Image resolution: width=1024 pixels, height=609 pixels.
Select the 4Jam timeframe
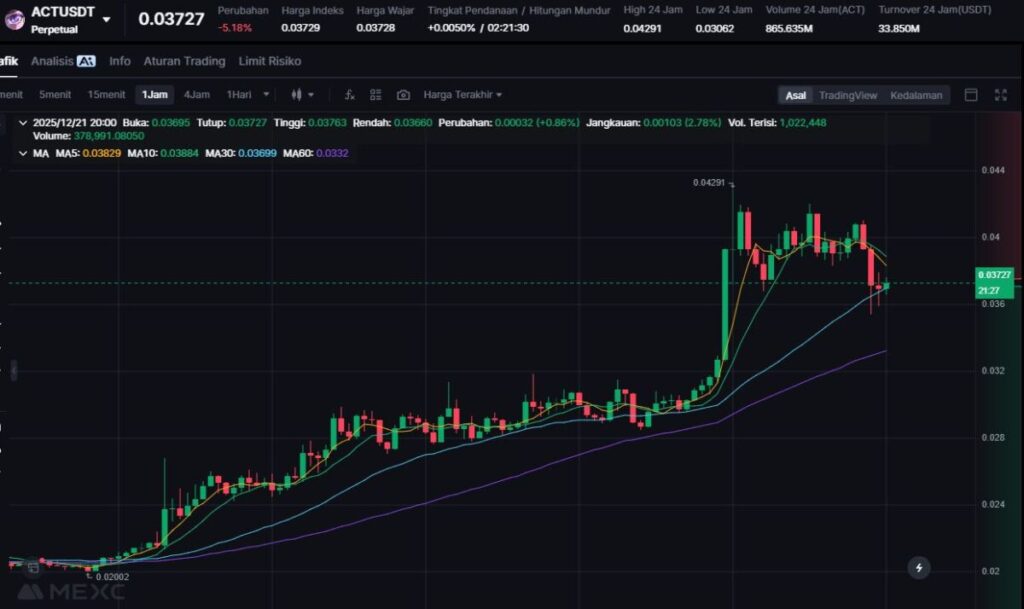point(196,95)
